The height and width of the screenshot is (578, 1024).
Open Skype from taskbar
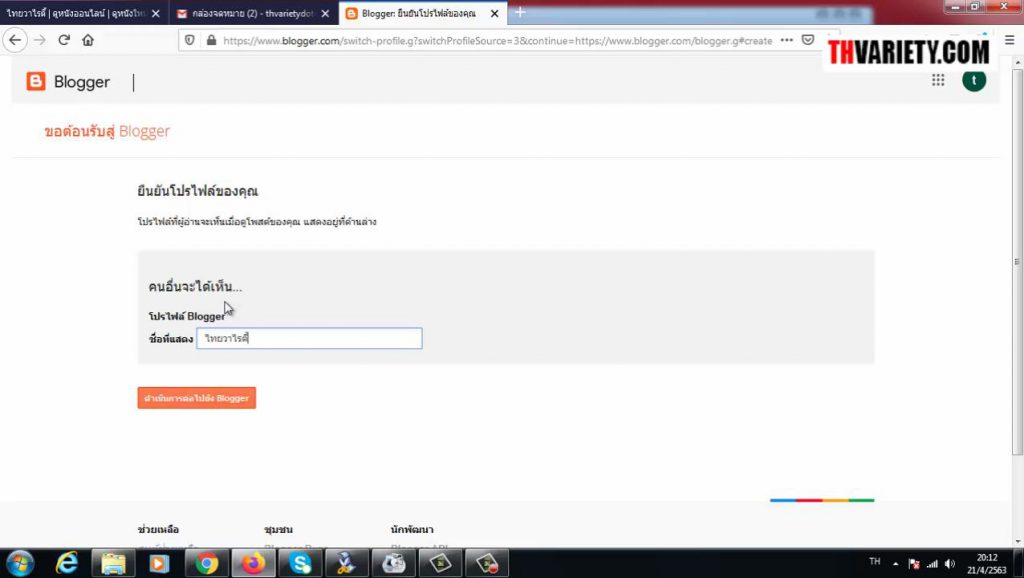[x=300, y=563]
